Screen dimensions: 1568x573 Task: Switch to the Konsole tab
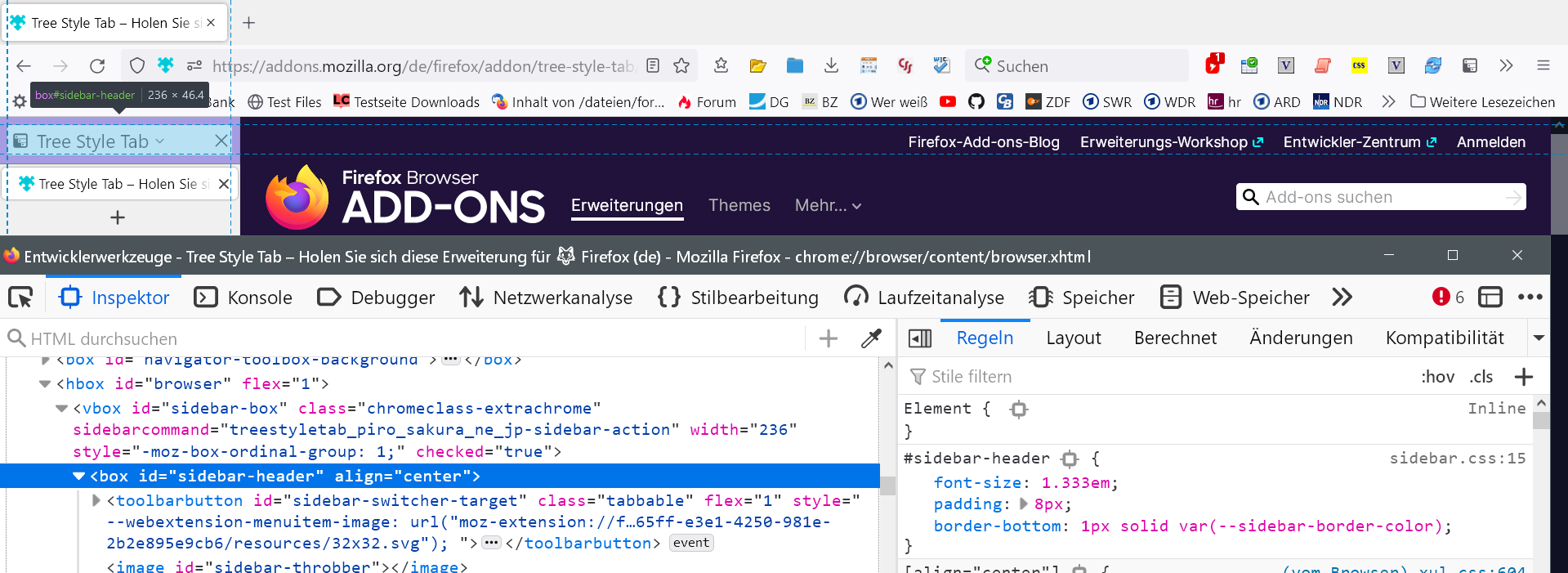pyautogui.click(x=243, y=298)
